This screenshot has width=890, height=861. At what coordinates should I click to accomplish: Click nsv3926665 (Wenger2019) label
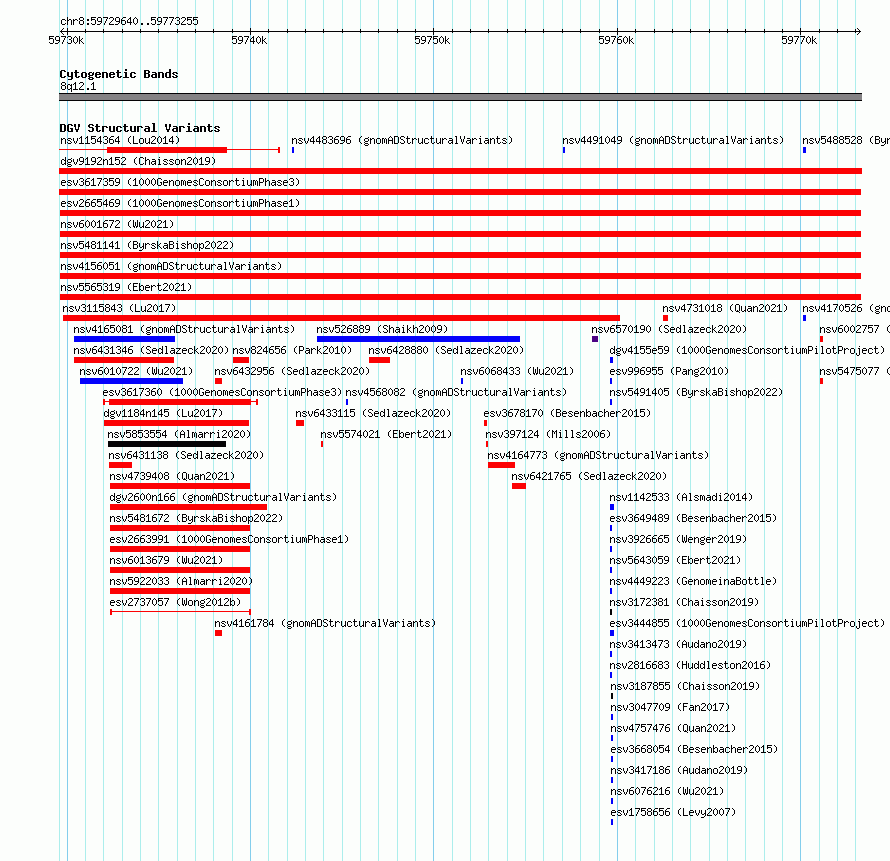[x=678, y=539]
